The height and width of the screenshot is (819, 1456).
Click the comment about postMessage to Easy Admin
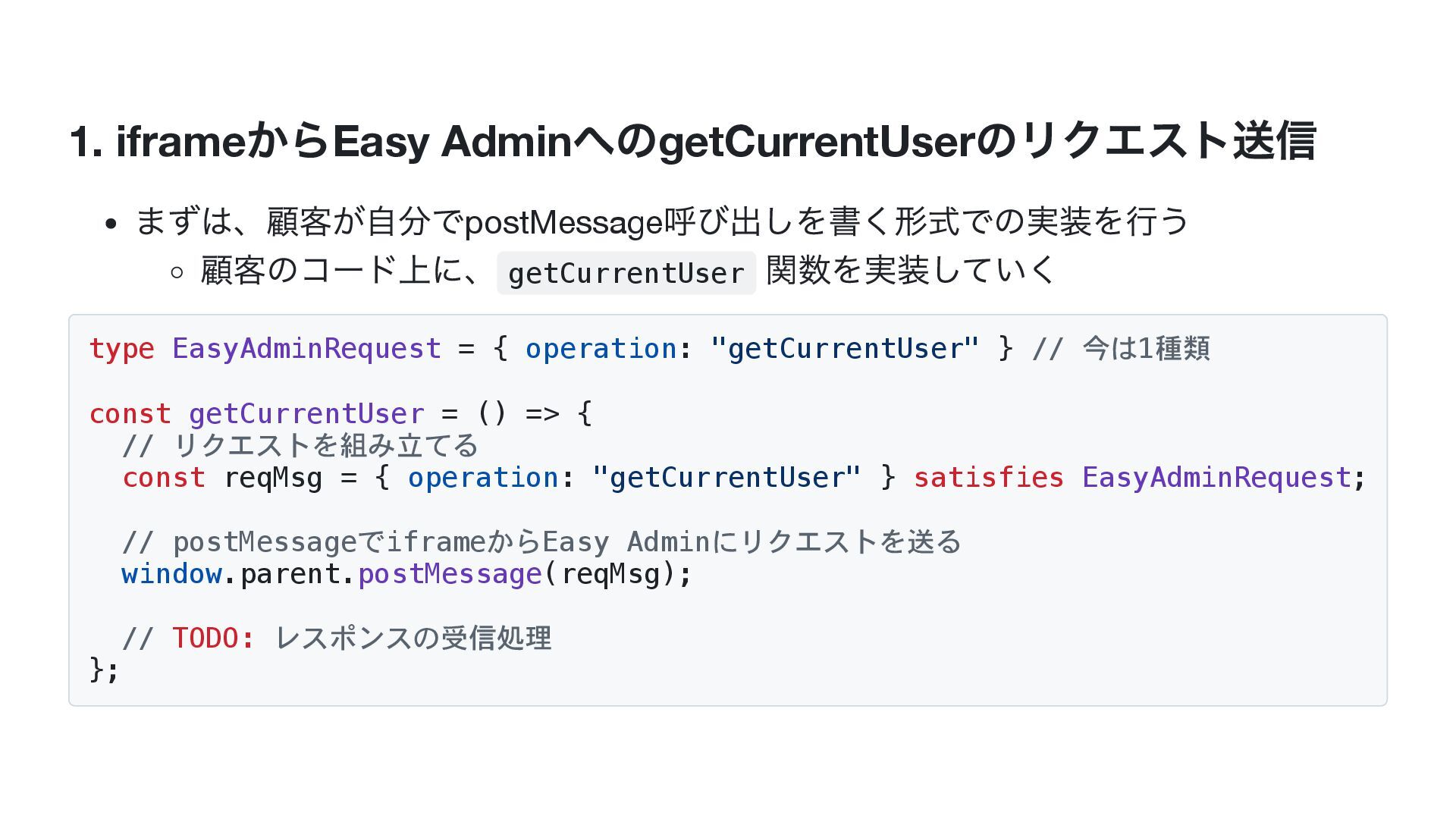[x=541, y=542]
